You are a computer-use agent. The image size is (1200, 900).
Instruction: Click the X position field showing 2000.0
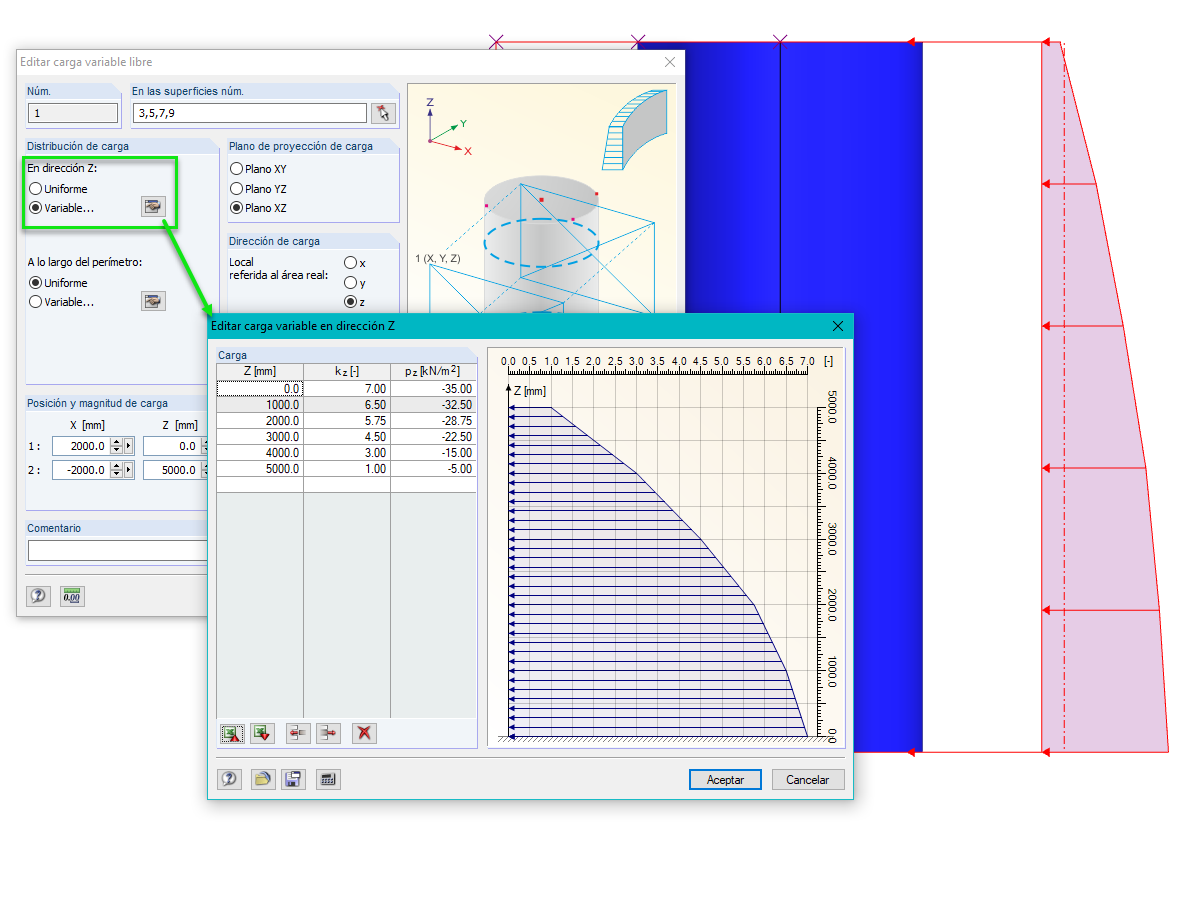click(81, 446)
